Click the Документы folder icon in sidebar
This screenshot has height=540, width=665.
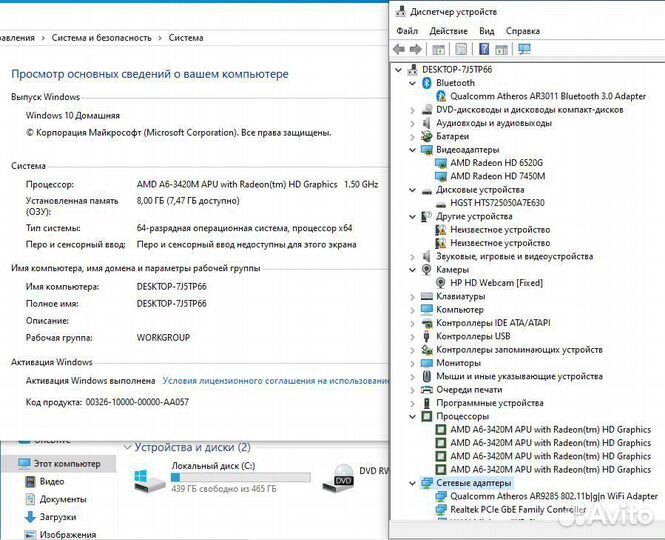(30, 499)
